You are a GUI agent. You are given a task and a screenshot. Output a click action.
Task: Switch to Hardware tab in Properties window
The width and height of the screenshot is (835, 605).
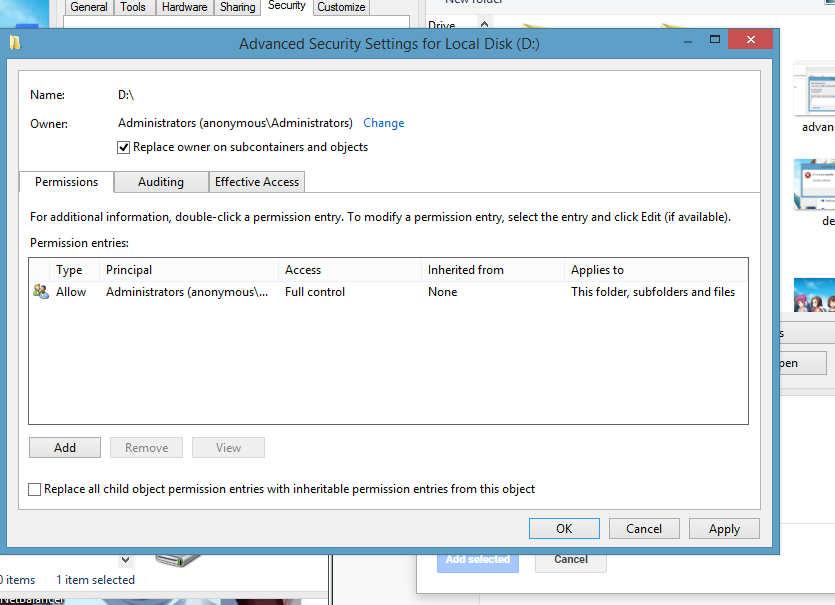pos(185,7)
